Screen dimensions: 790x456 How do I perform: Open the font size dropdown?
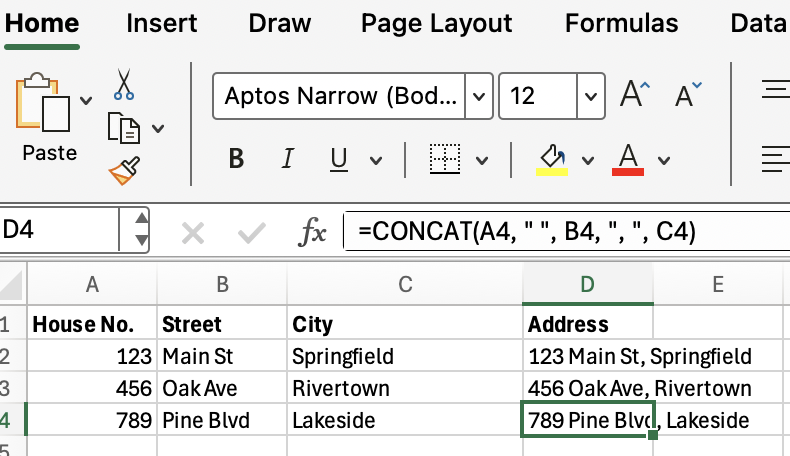pyautogui.click(x=591, y=96)
